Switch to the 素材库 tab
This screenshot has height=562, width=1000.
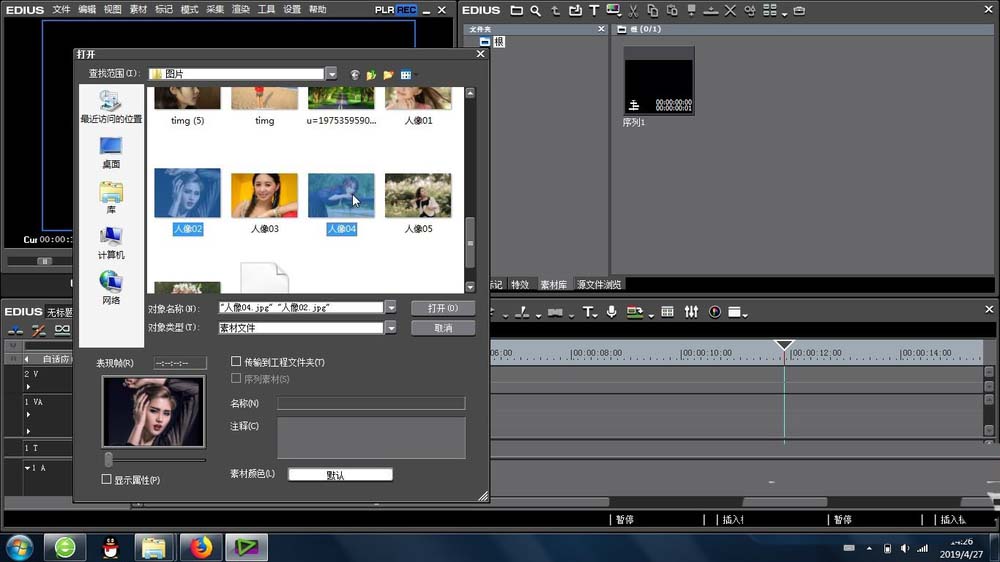[x=553, y=285]
